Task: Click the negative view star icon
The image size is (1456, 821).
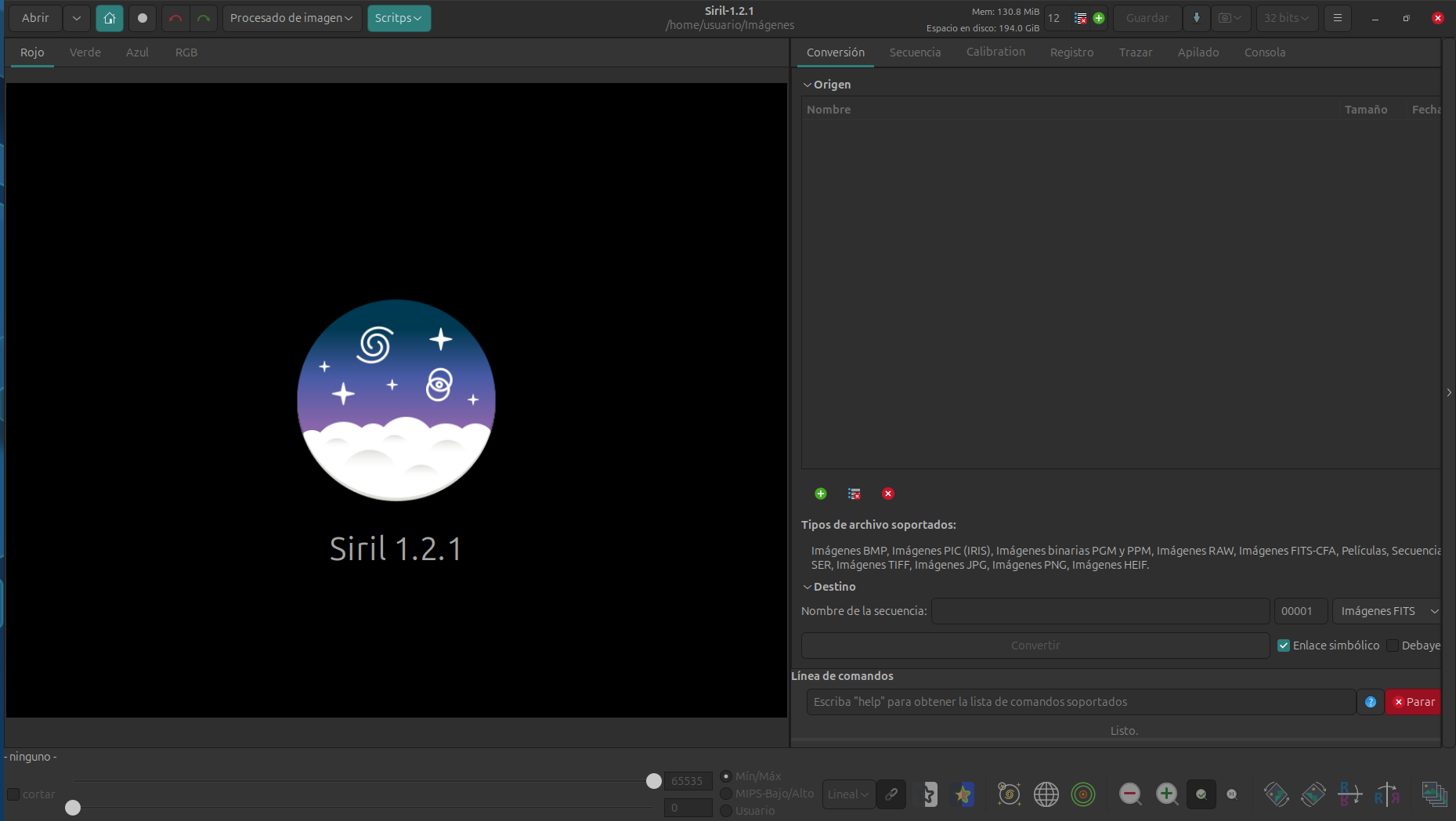Action: [x=929, y=794]
